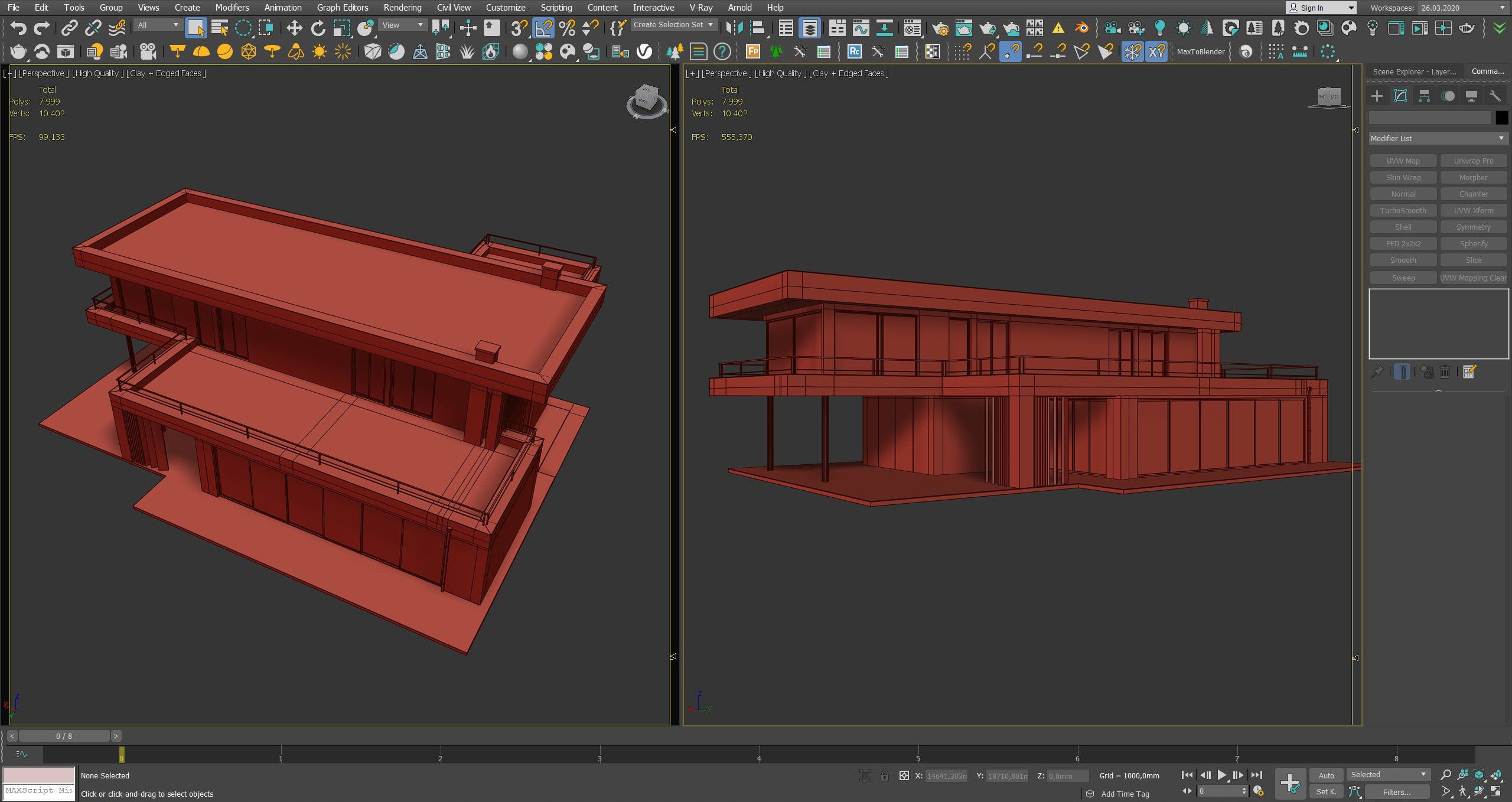Open the Curve Editor

pos(861,28)
